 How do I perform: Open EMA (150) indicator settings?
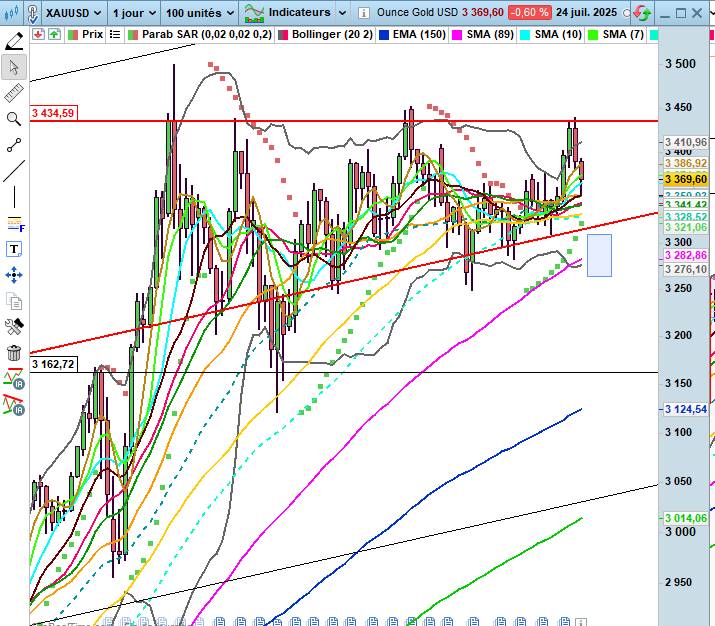(x=419, y=34)
